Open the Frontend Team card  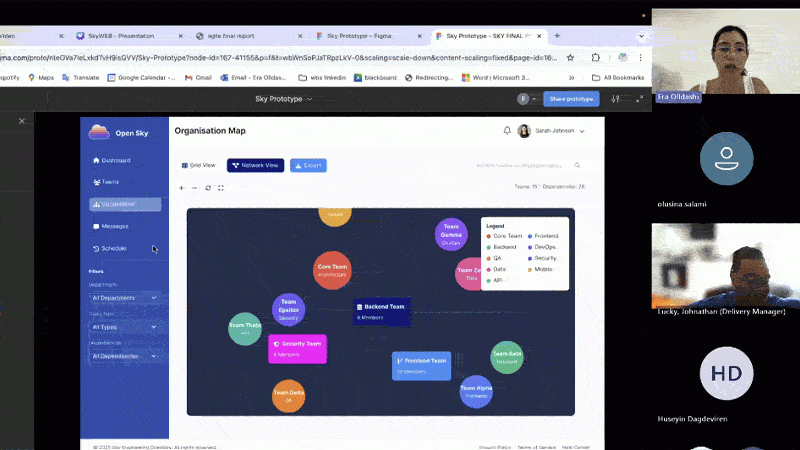click(421, 366)
